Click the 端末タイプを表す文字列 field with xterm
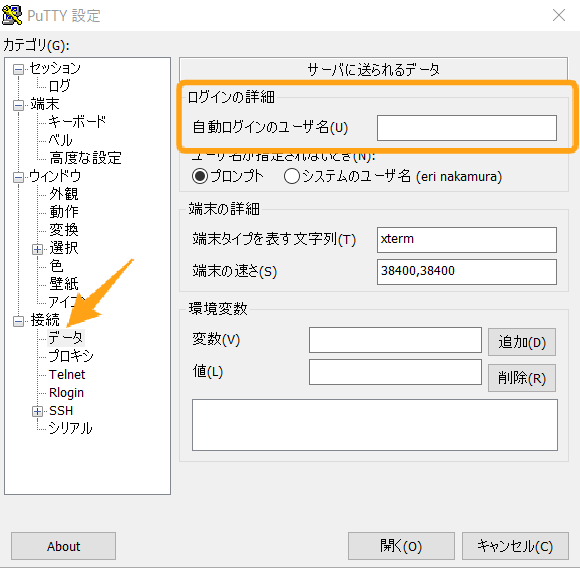The height and width of the screenshot is (568, 580). click(x=467, y=240)
